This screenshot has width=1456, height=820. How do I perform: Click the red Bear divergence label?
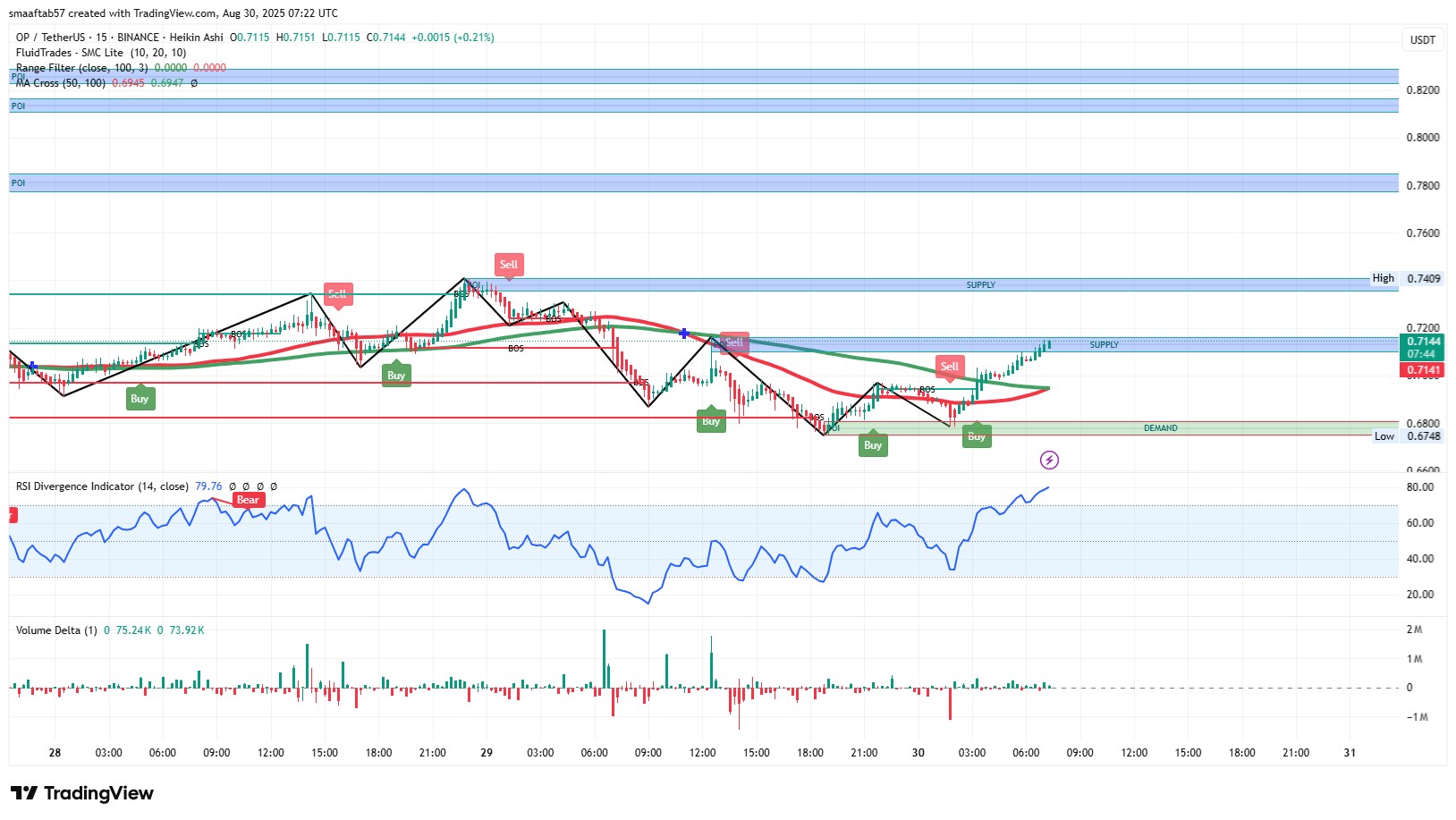[248, 500]
